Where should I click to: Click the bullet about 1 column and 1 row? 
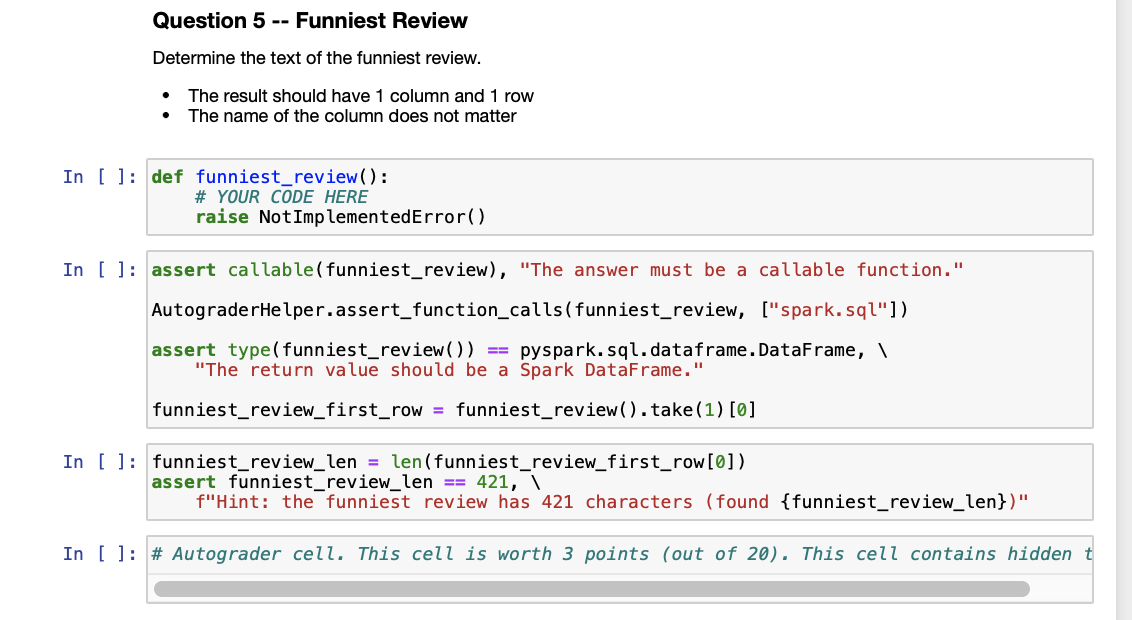[x=360, y=95]
